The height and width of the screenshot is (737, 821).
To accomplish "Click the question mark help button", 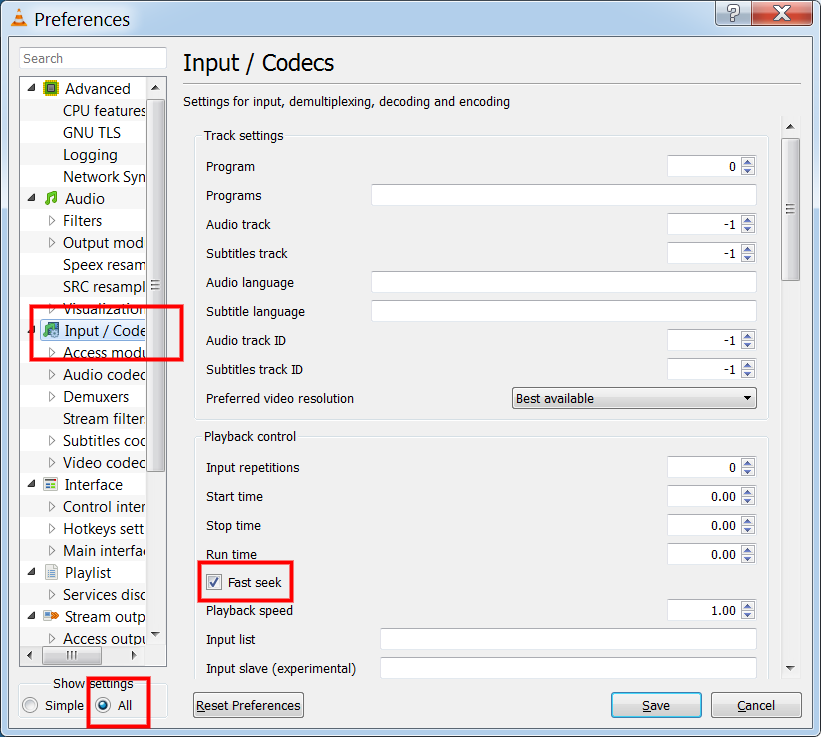I will 734,13.
